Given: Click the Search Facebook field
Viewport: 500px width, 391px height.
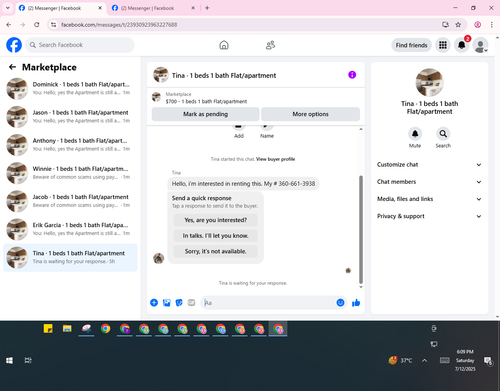Looking at the screenshot, I should coord(80,45).
